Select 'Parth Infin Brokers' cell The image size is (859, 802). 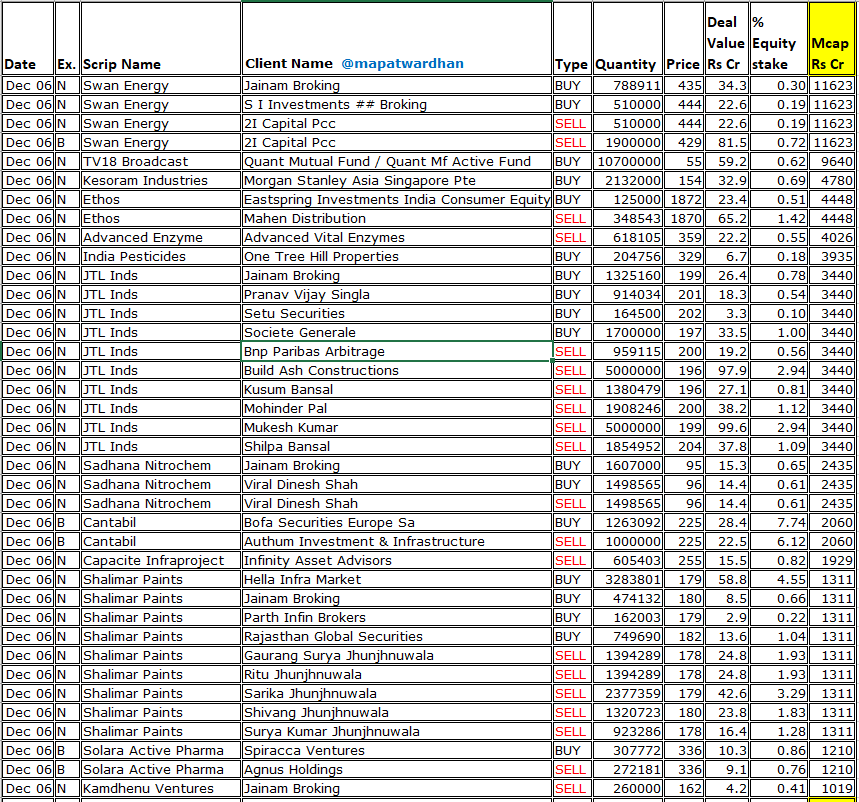[397, 617]
